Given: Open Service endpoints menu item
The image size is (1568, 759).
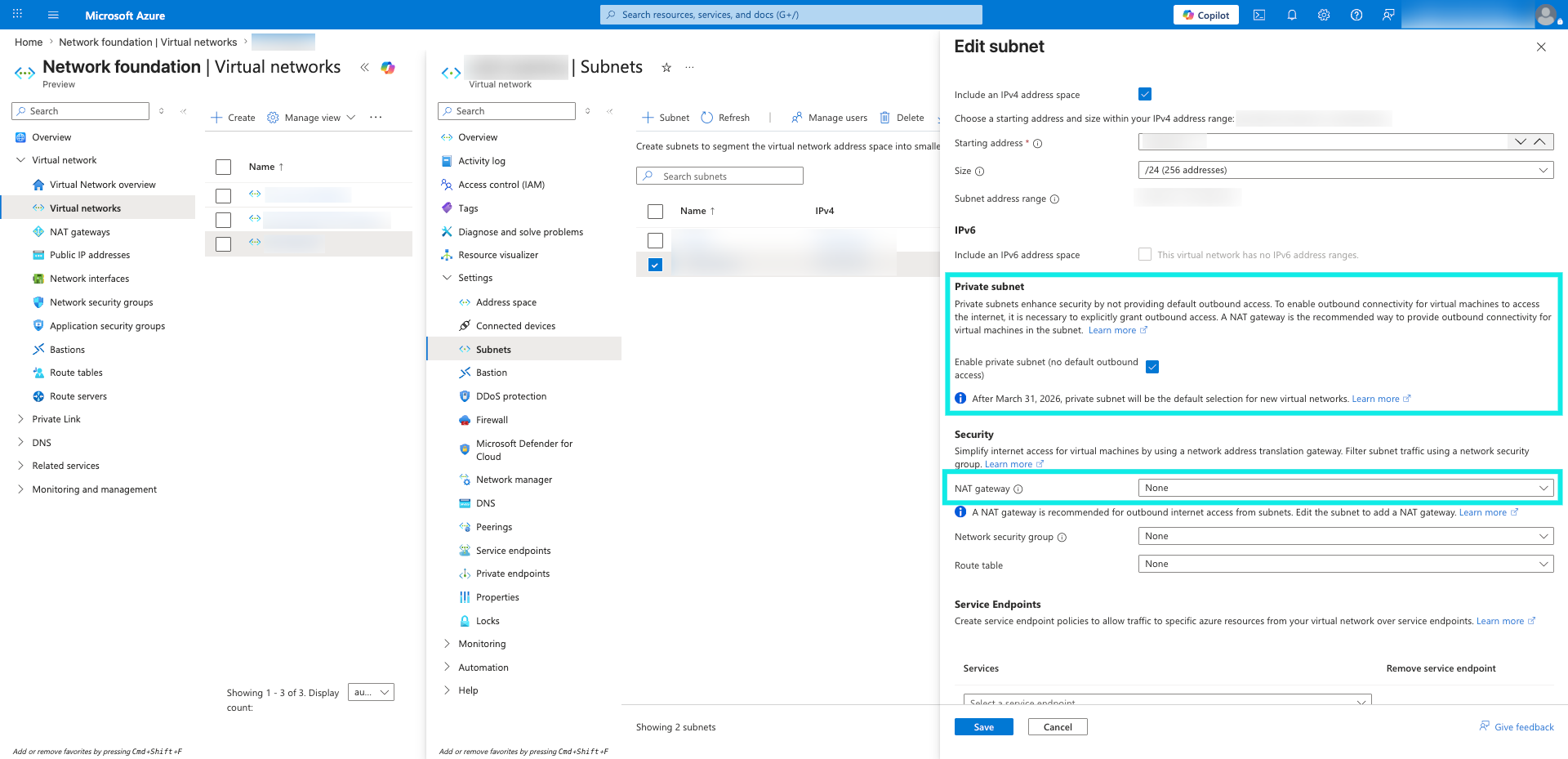Looking at the screenshot, I should tap(514, 551).
